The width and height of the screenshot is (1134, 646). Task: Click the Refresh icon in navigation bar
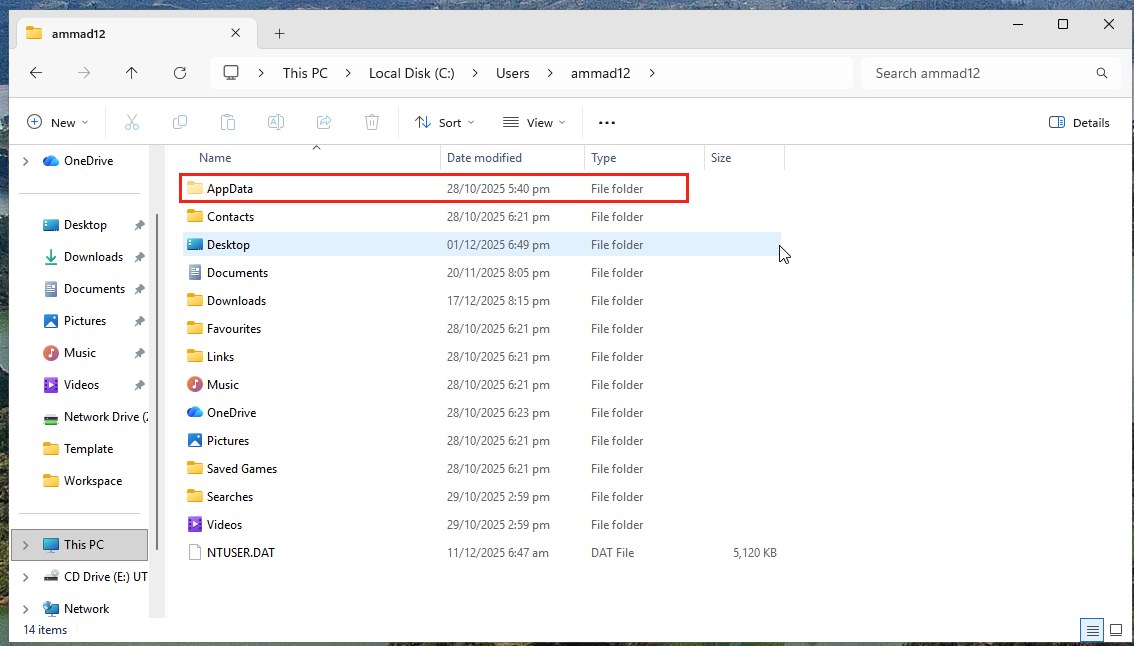point(180,73)
